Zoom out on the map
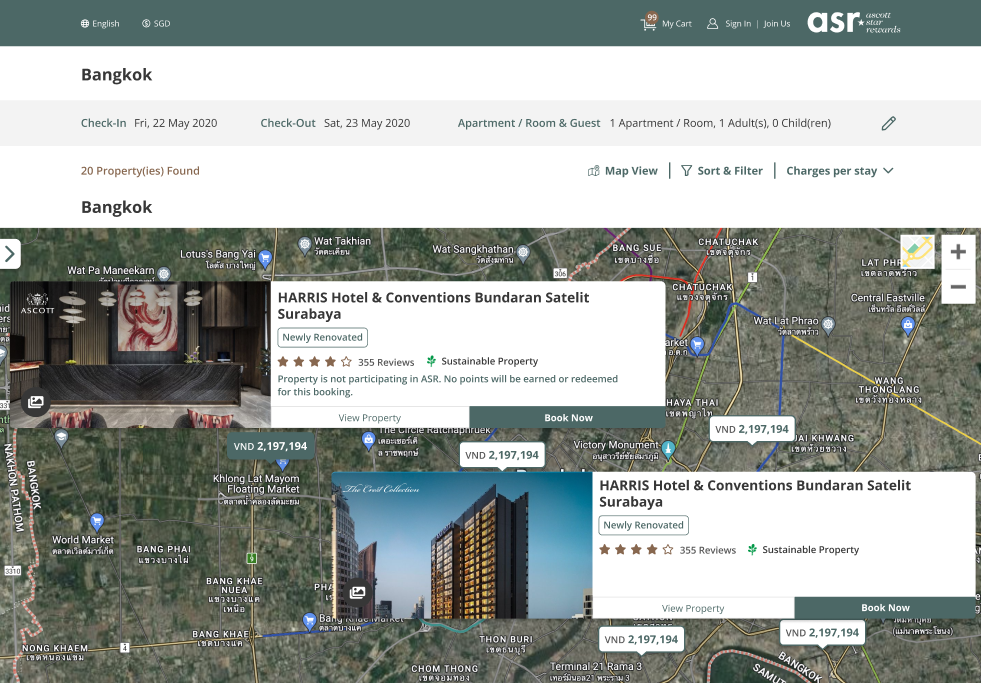Image resolution: width=981 pixels, height=683 pixels. coord(957,287)
